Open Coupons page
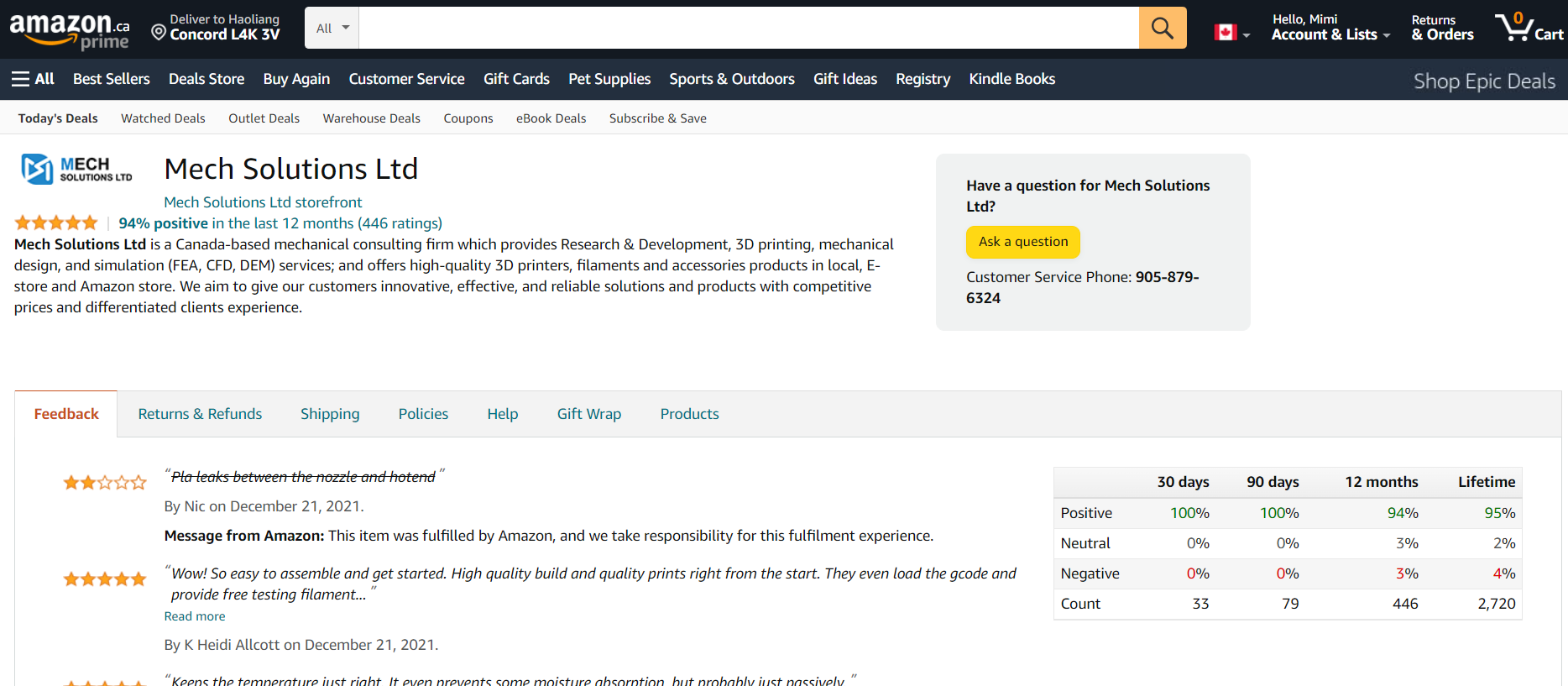 [x=468, y=118]
